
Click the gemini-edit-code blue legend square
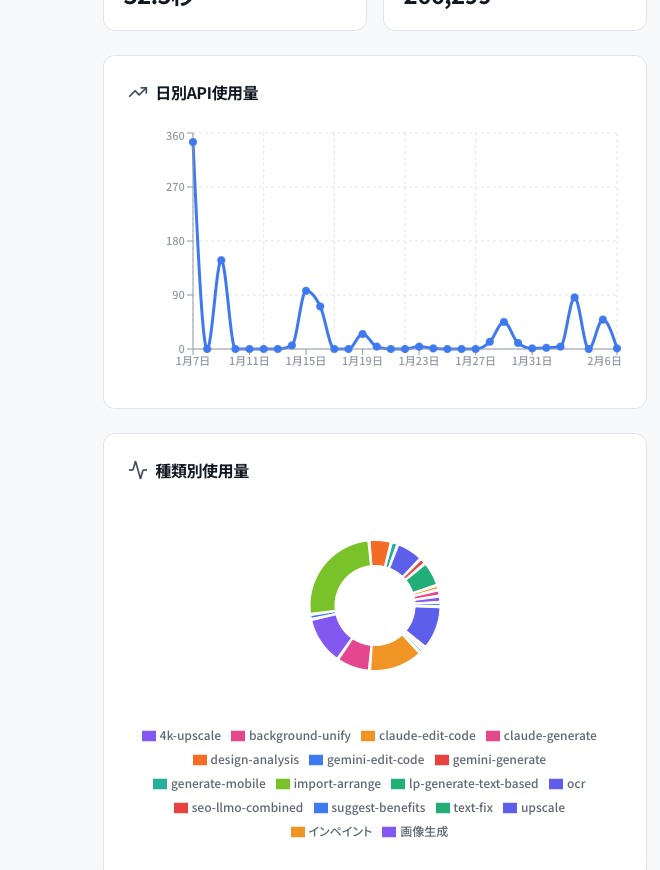click(316, 760)
